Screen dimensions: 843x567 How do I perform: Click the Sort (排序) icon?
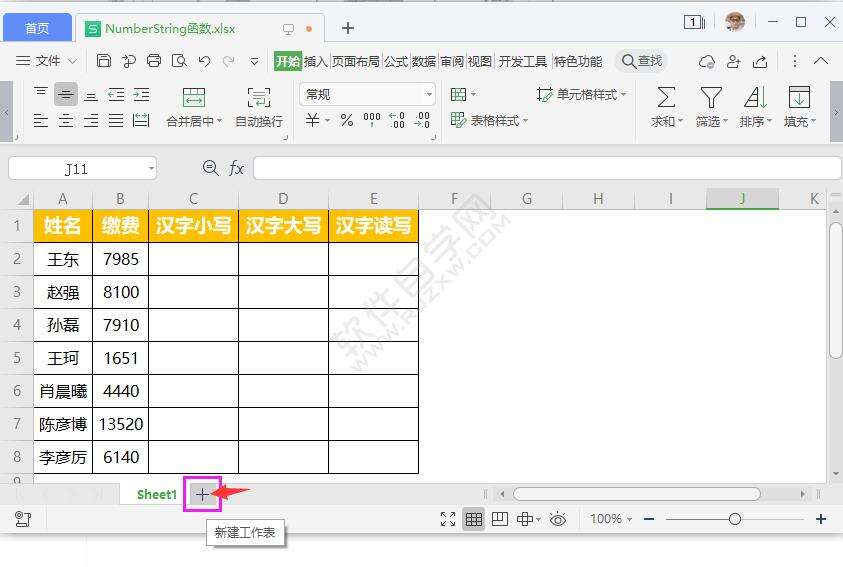[754, 97]
